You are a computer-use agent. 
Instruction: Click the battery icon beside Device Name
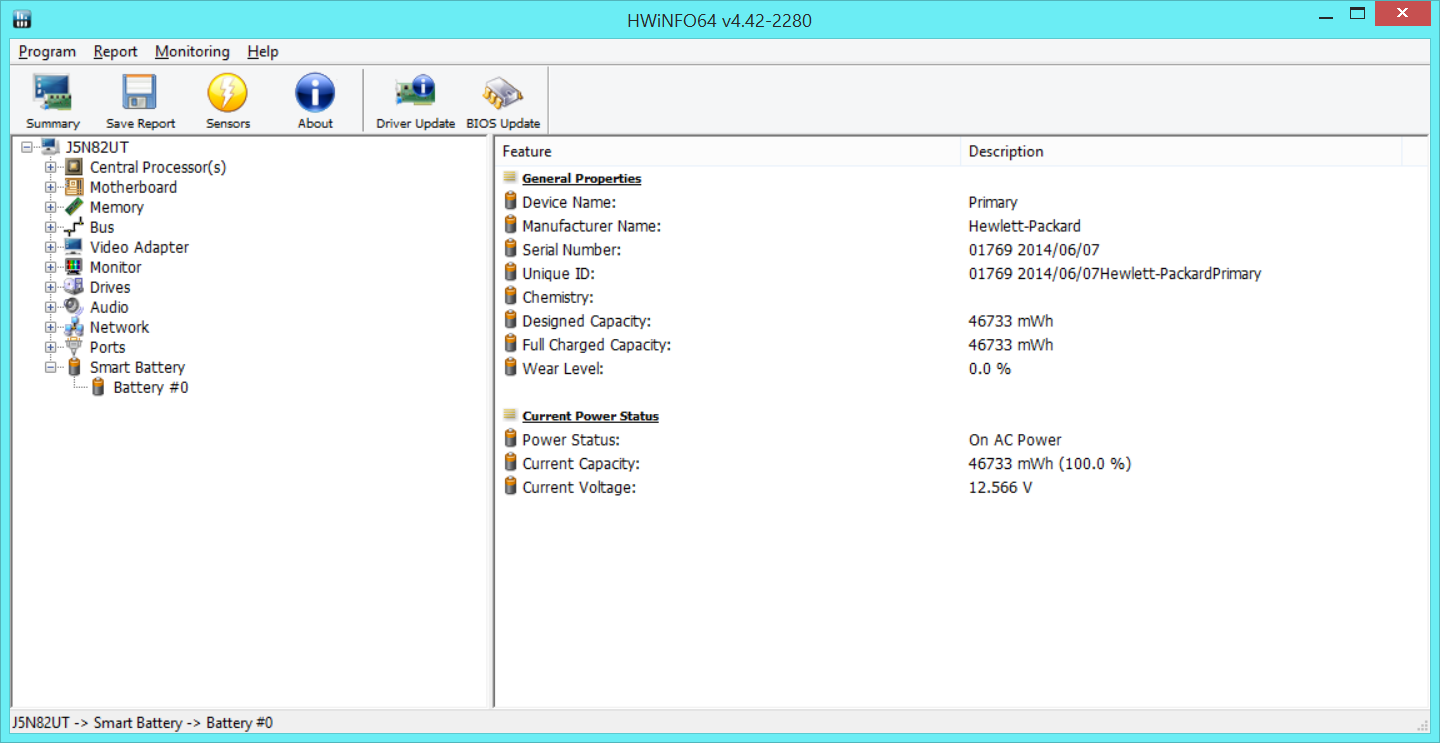coord(510,202)
